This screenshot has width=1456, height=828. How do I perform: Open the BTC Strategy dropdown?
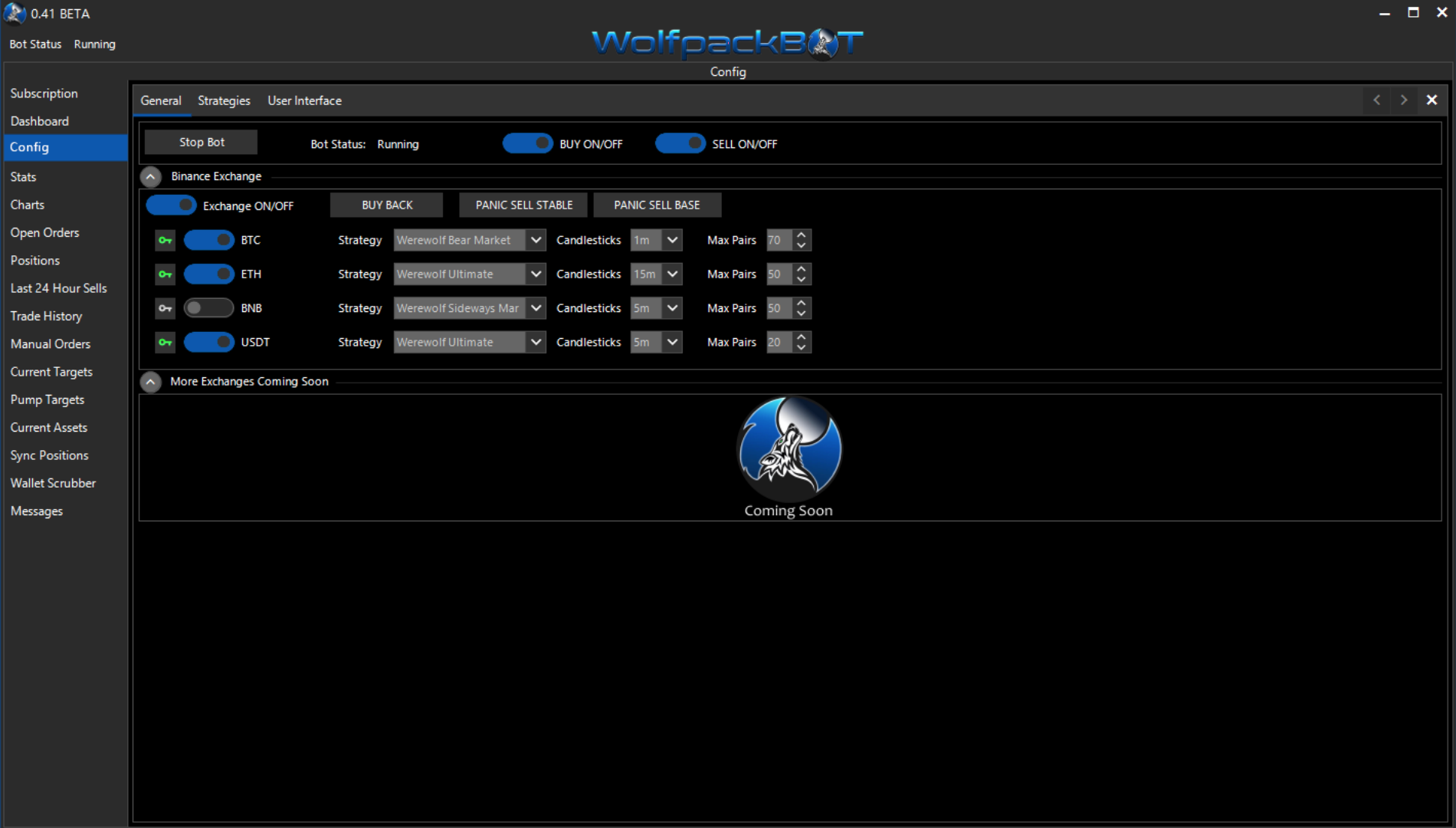[469, 240]
